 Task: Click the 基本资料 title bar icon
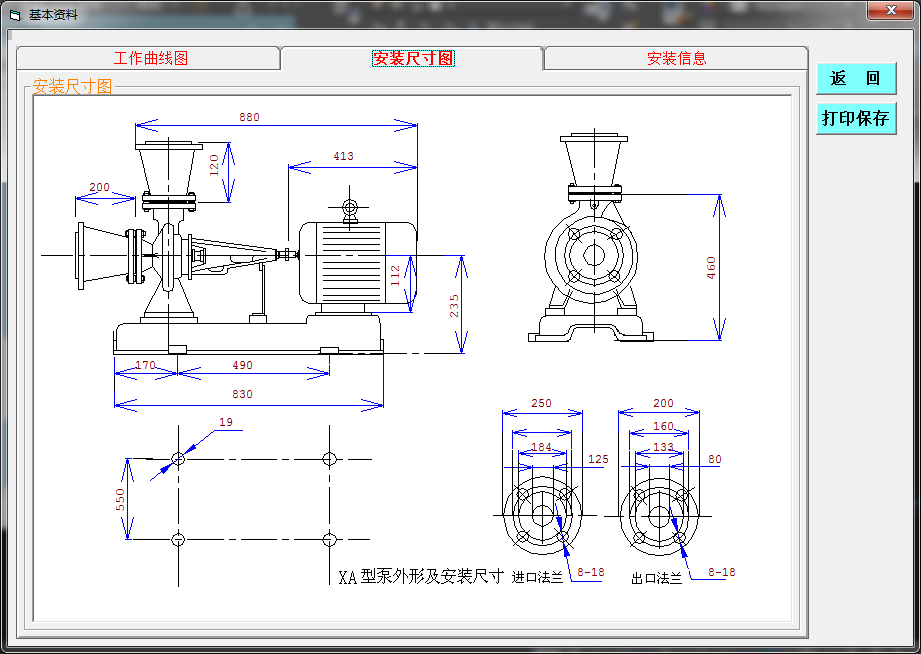click(15, 15)
